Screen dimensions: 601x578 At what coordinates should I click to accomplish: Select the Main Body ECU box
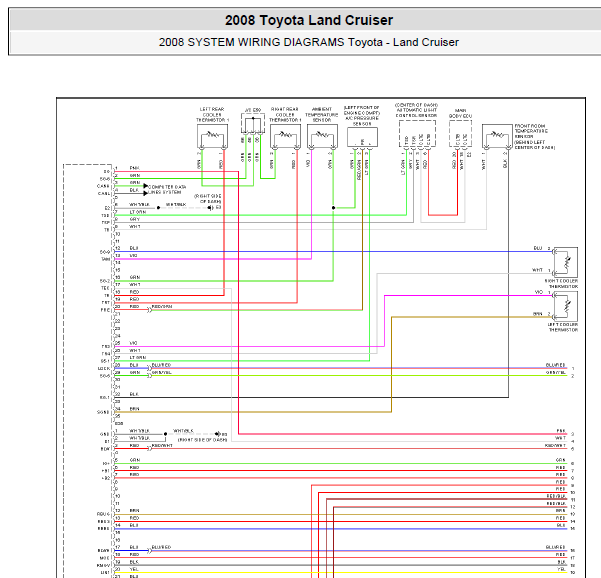click(x=460, y=134)
